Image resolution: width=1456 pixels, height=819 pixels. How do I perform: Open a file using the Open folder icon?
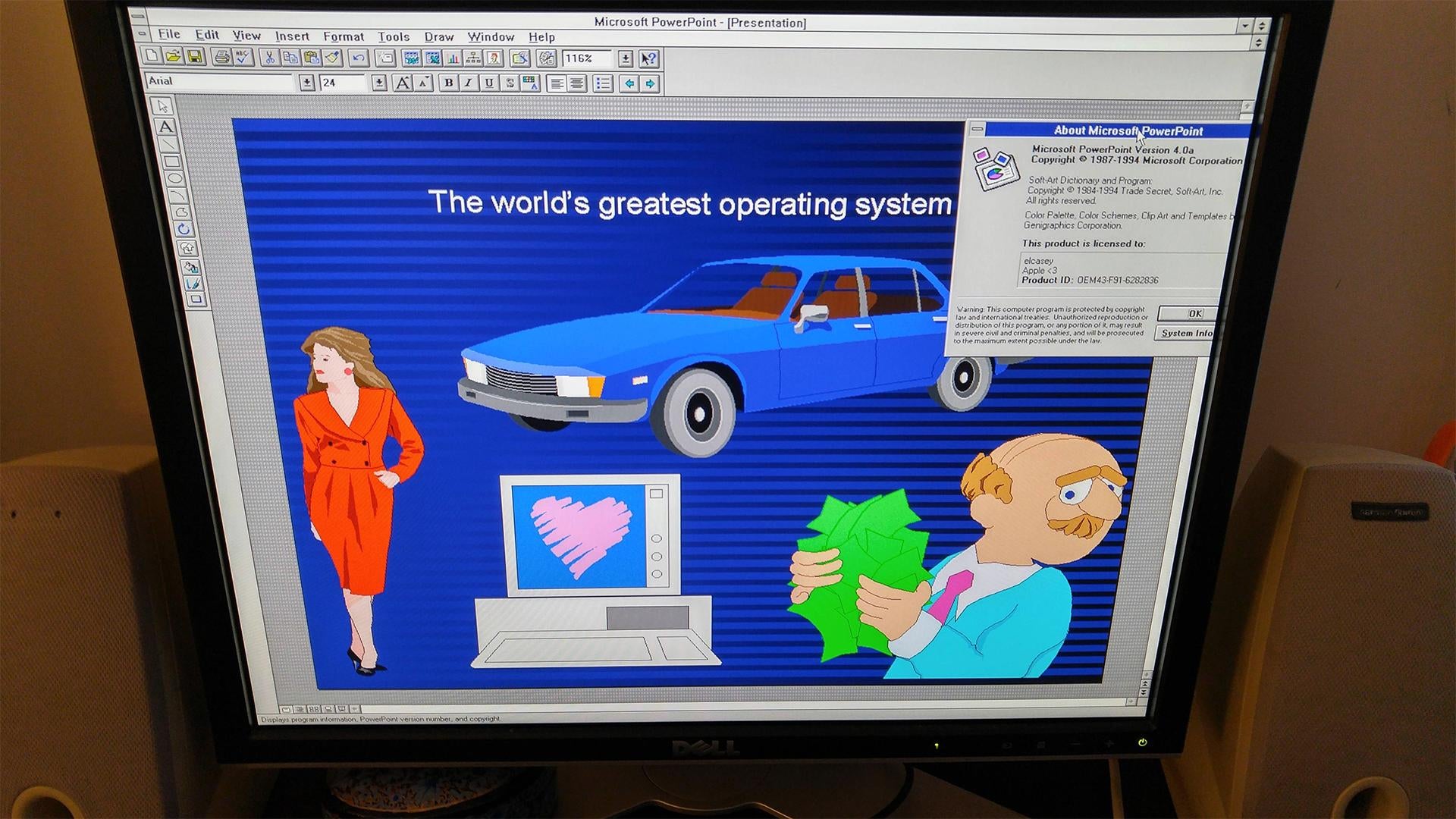click(x=173, y=56)
